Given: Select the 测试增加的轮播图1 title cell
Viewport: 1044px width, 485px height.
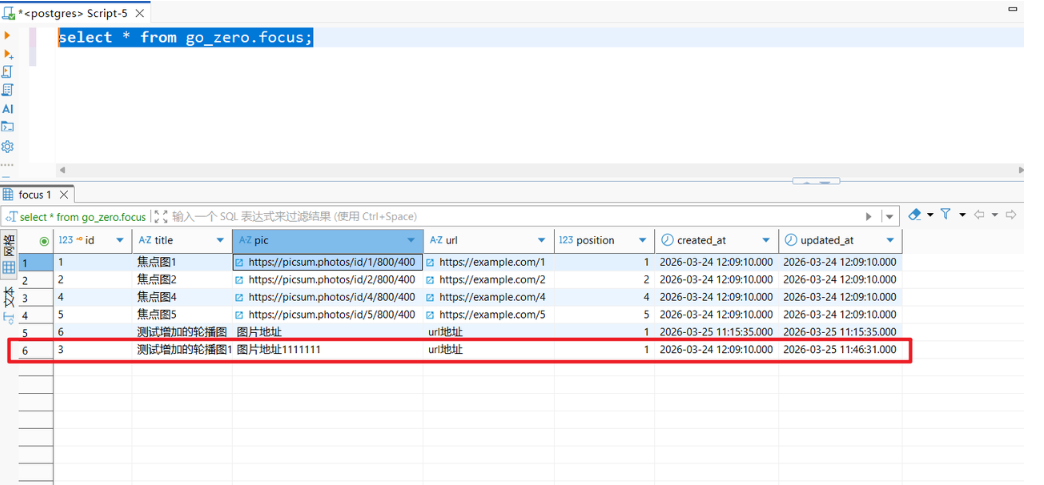Looking at the screenshot, I should point(182,349).
